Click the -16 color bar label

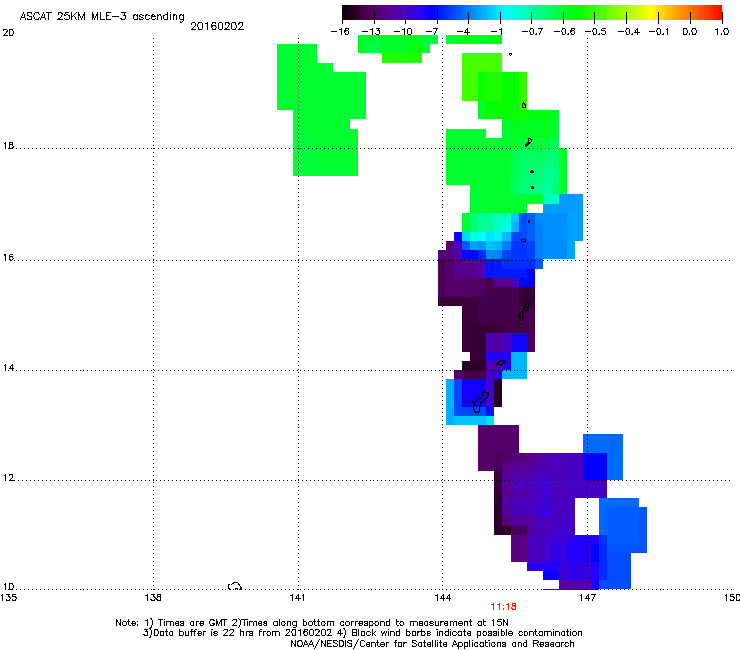tap(340, 32)
